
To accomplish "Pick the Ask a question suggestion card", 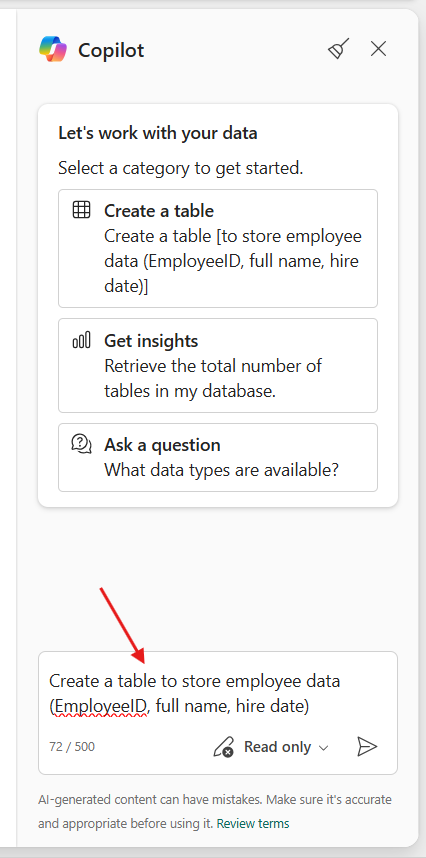I will 218,457.
